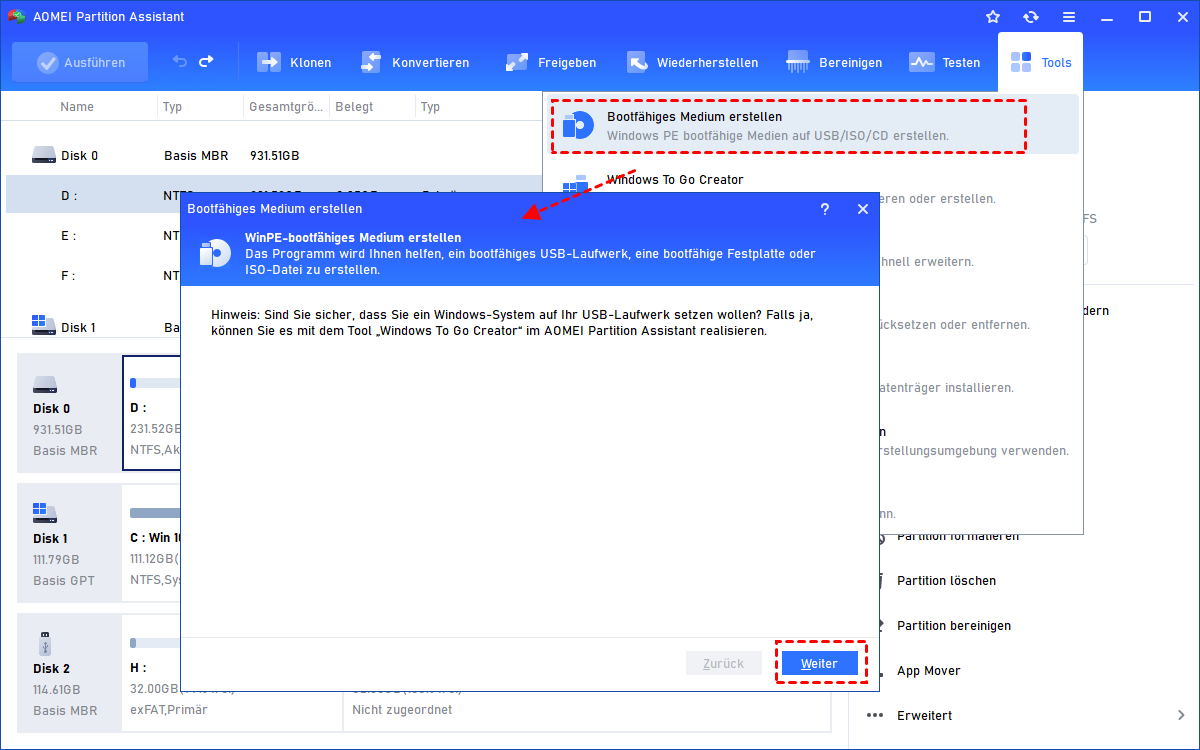Click the redo arrow icon
The width and height of the screenshot is (1200, 750).
point(207,62)
